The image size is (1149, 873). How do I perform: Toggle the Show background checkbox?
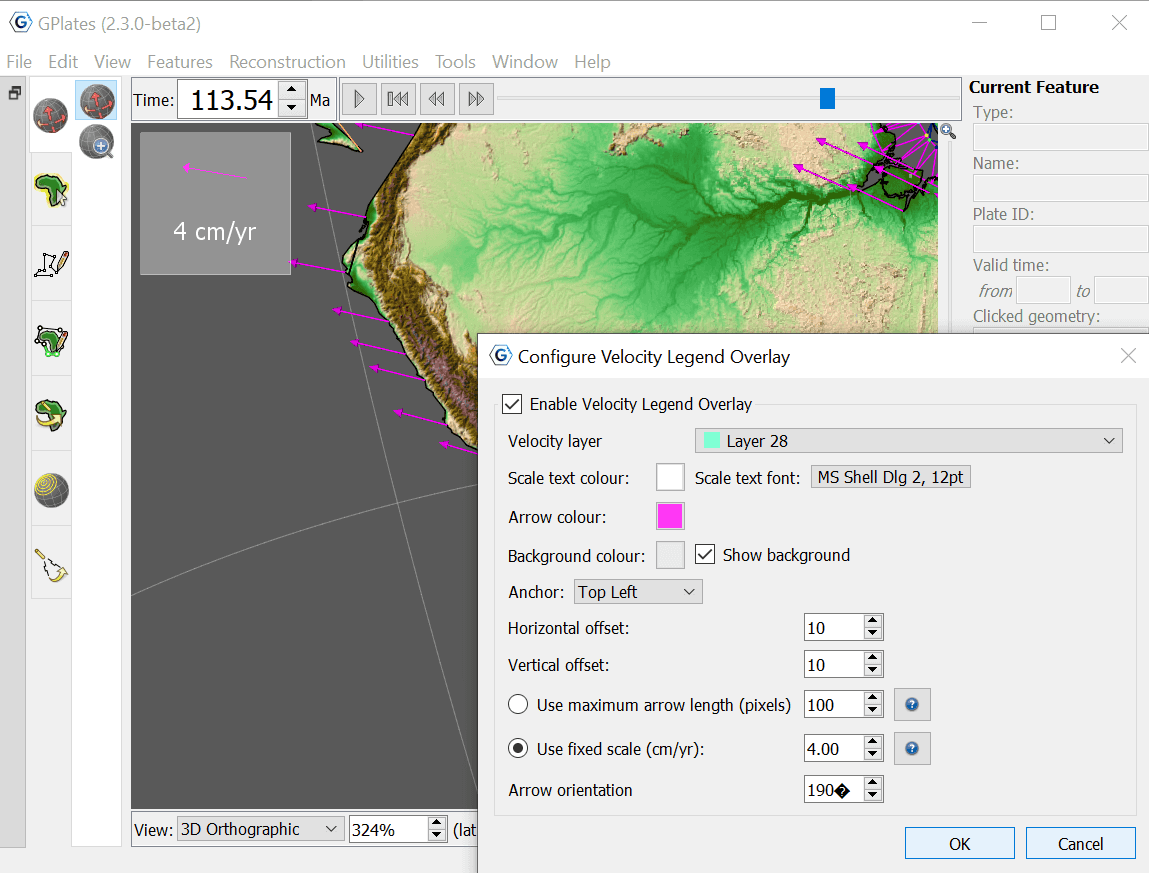[x=705, y=555]
